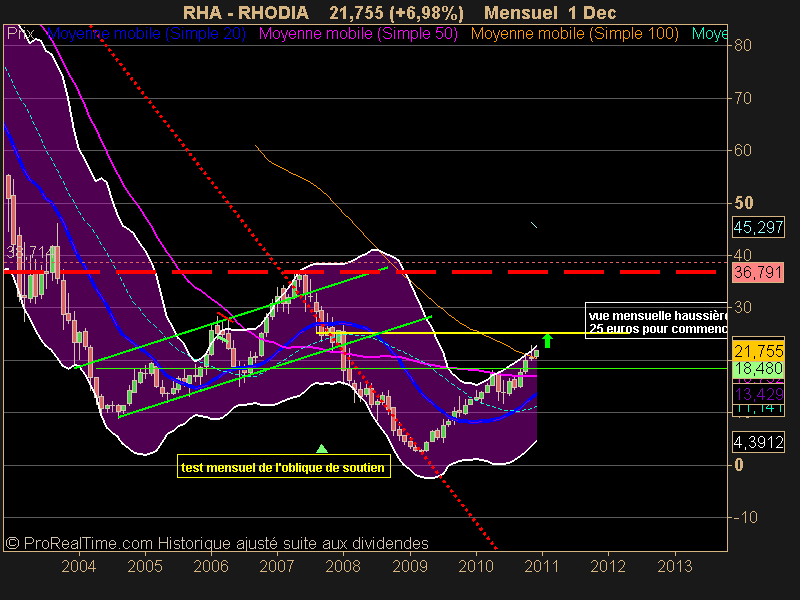Select the small green triangle above the yellow note

pos(321,448)
